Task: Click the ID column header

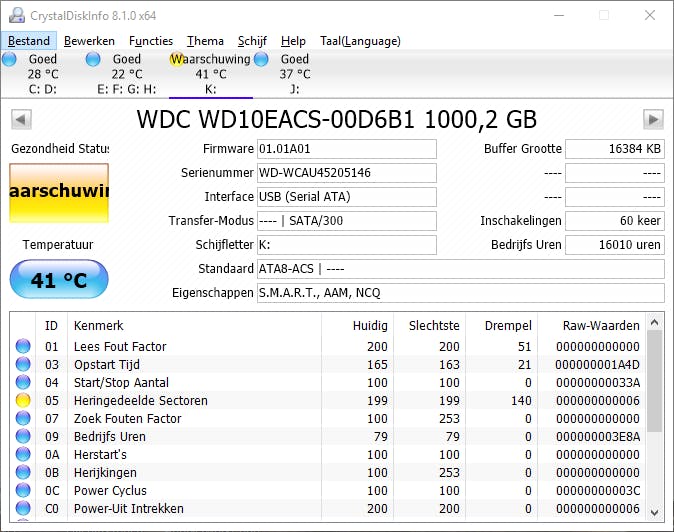Action: point(51,326)
